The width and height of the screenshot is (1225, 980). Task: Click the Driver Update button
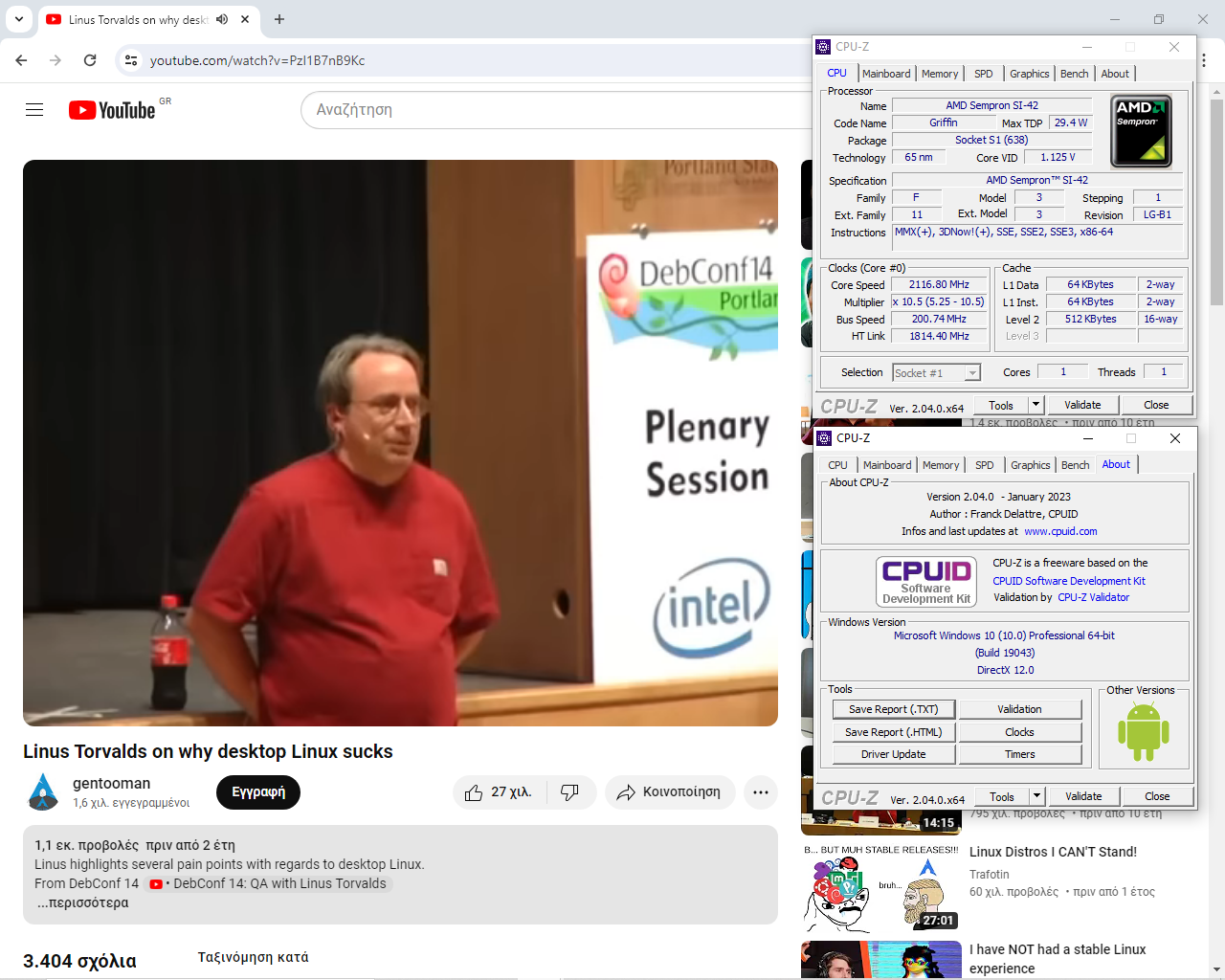[894, 754]
